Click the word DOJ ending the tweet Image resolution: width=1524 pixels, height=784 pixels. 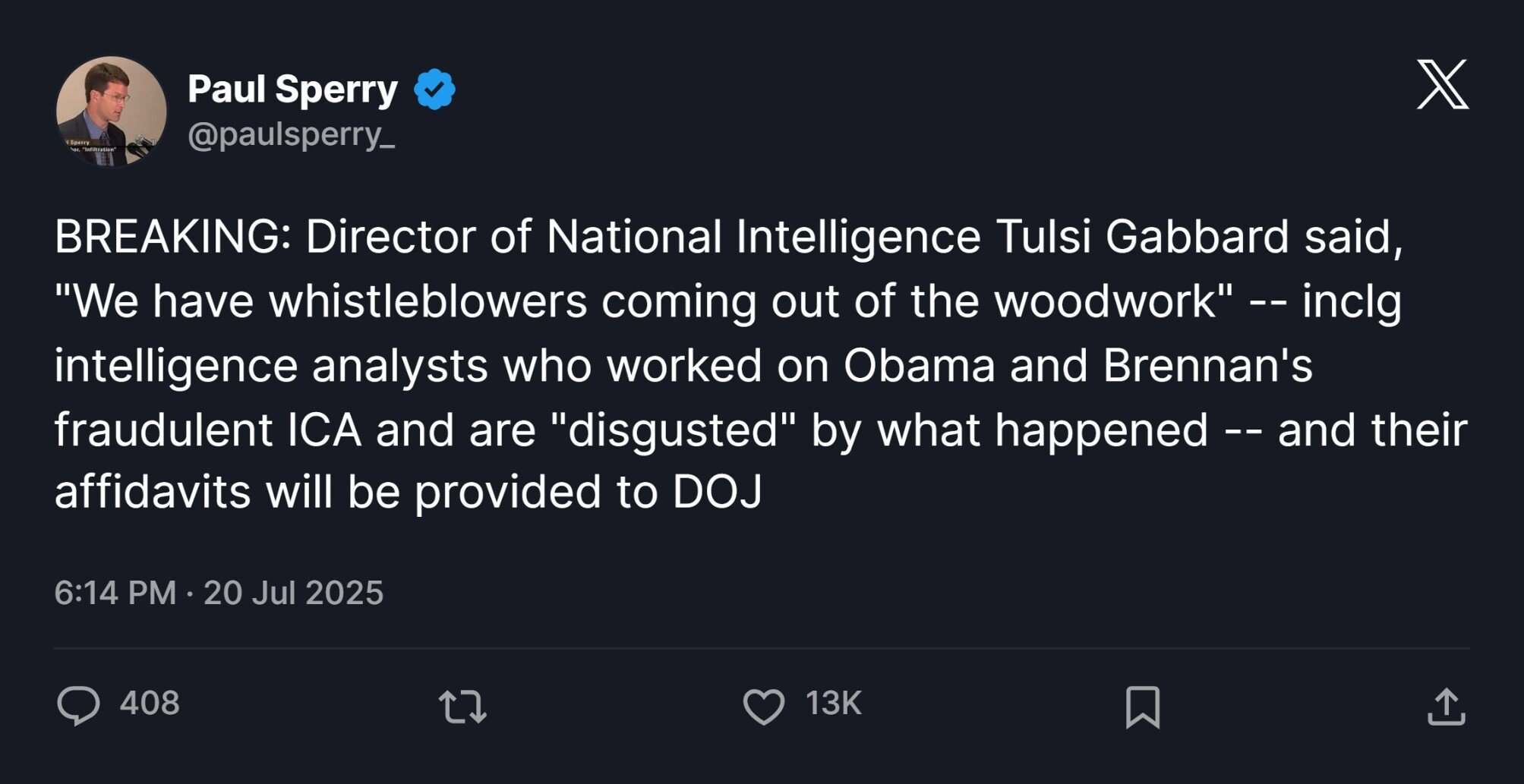(x=717, y=493)
